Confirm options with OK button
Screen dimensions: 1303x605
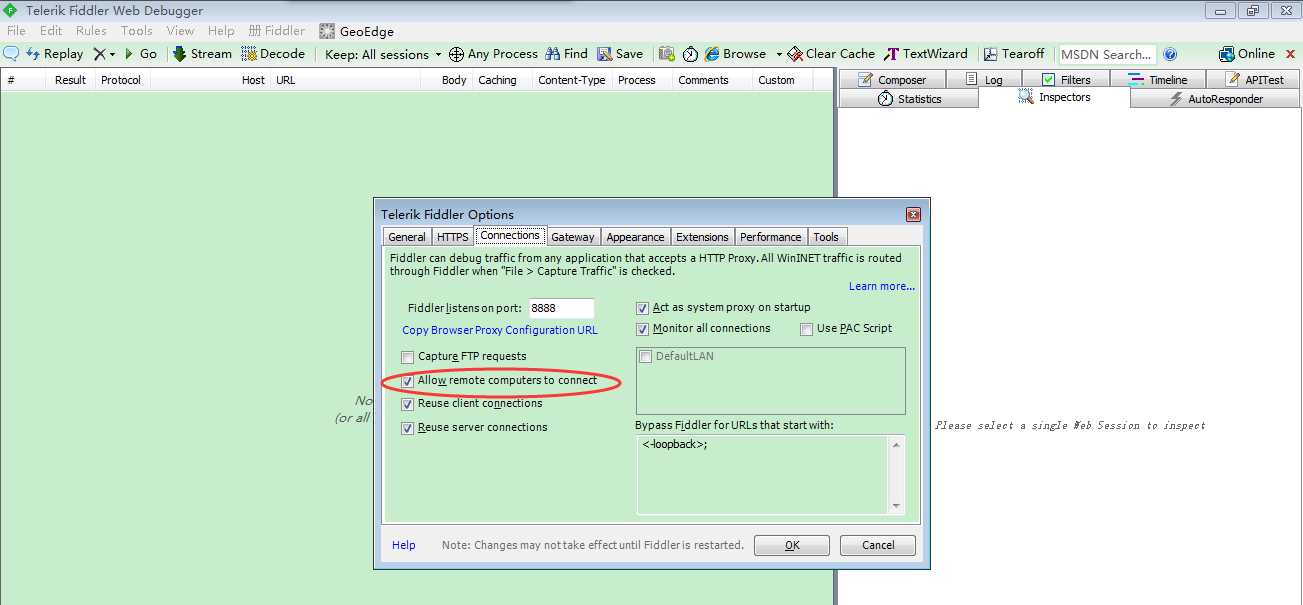pyautogui.click(x=792, y=545)
